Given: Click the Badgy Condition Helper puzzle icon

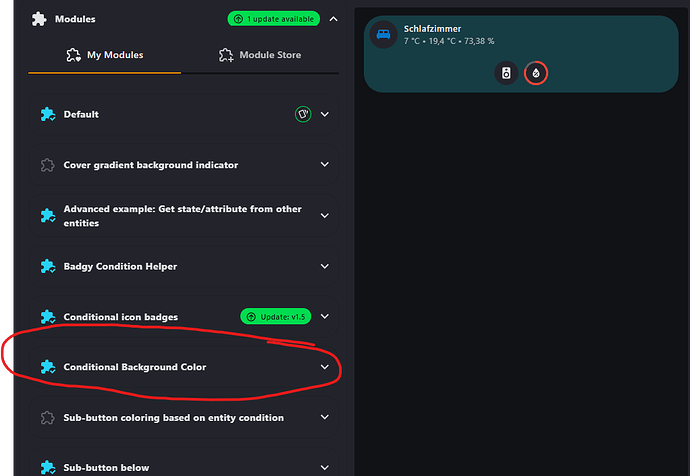Looking at the screenshot, I should (x=47, y=266).
